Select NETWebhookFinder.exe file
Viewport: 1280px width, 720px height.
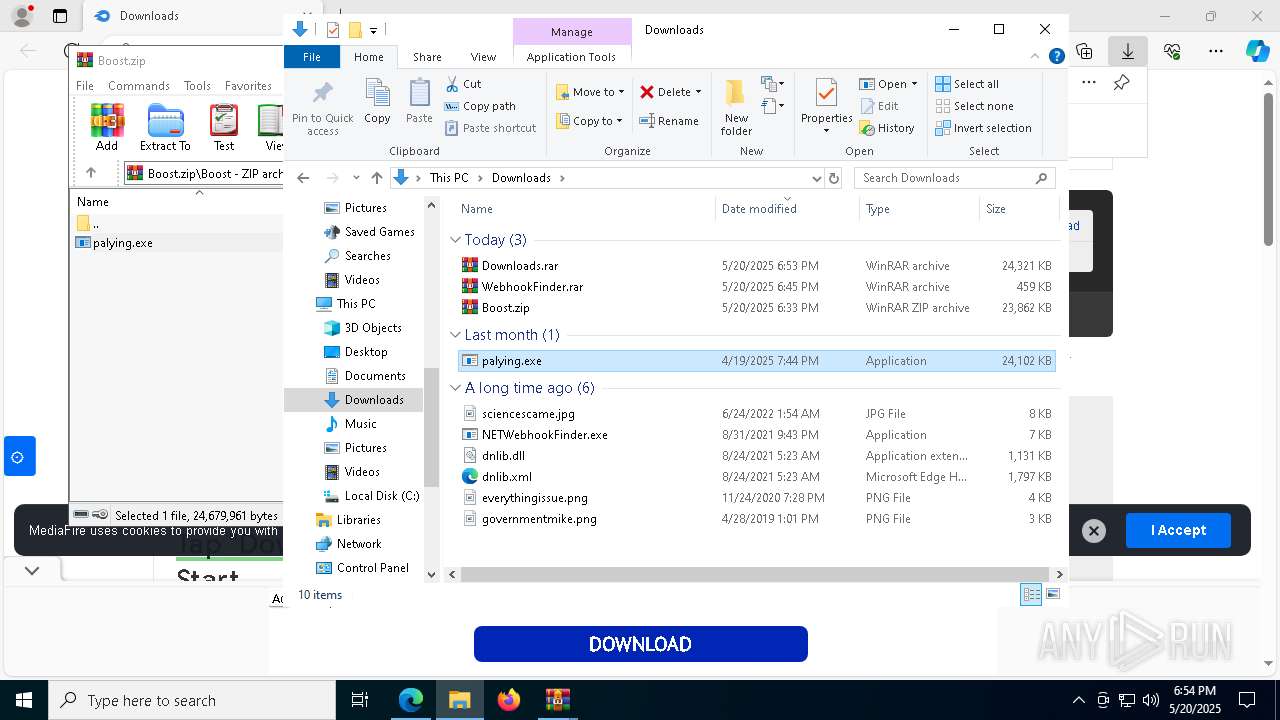tap(544, 435)
